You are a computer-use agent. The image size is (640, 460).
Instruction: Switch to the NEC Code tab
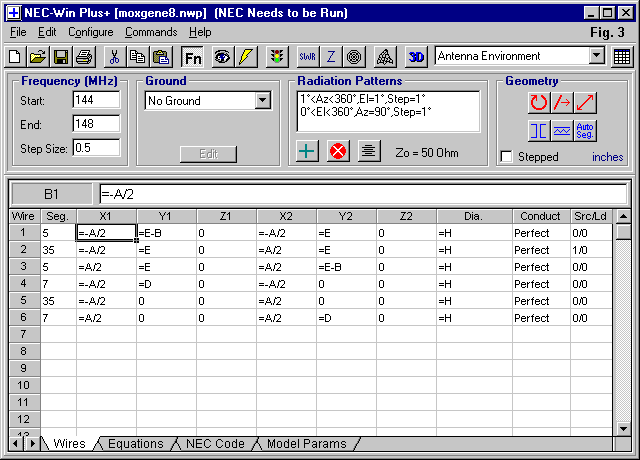click(215, 443)
